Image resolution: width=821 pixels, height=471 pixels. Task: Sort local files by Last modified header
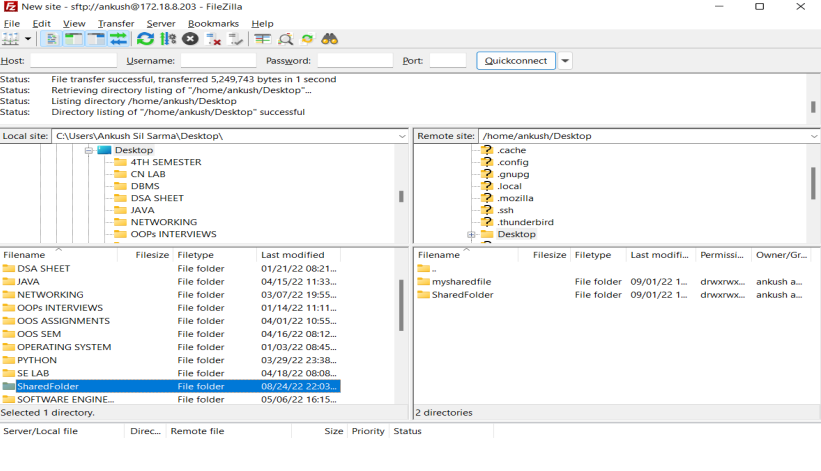(298, 255)
